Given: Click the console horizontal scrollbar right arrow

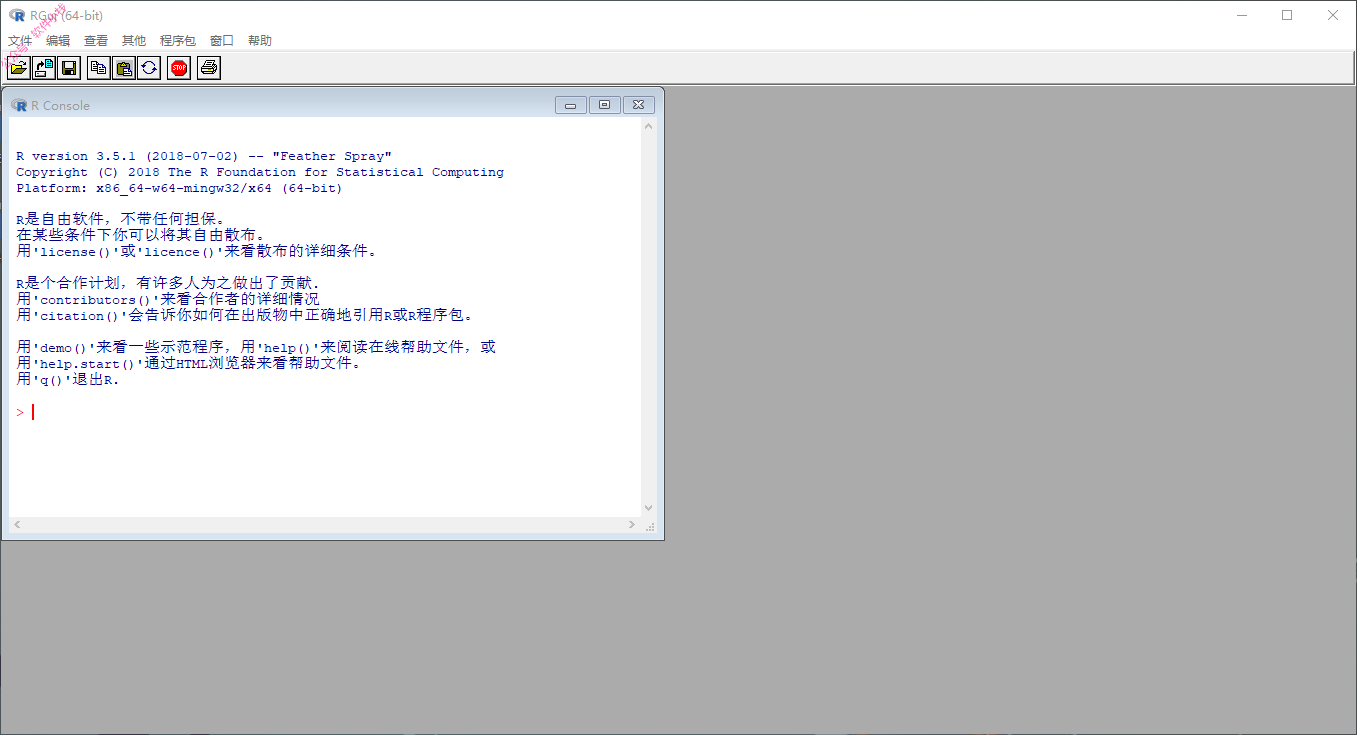Looking at the screenshot, I should click(x=632, y=525).
